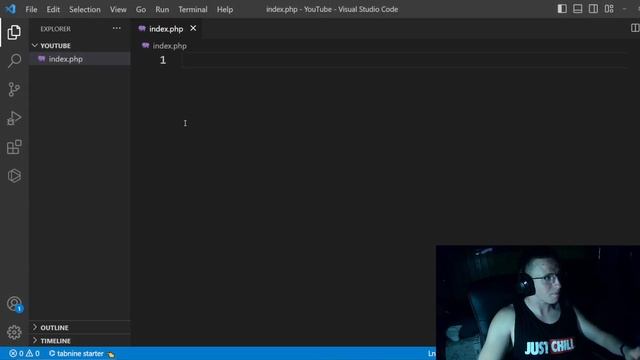Open the View menu
The image size is (640, 360).
tap(118, 9)
